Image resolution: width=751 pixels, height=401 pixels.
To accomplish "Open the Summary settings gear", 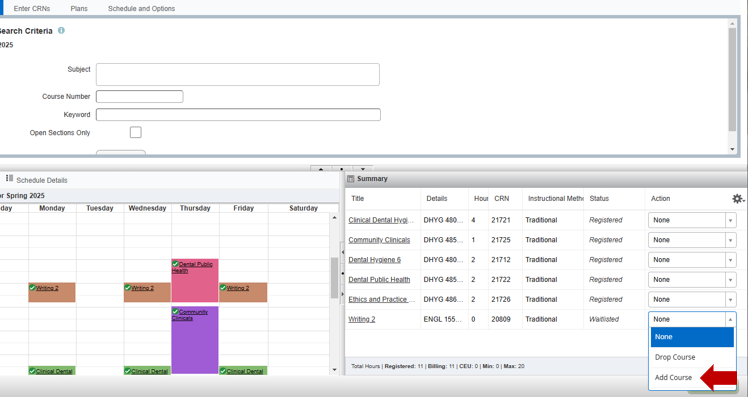I will [738, 199].
